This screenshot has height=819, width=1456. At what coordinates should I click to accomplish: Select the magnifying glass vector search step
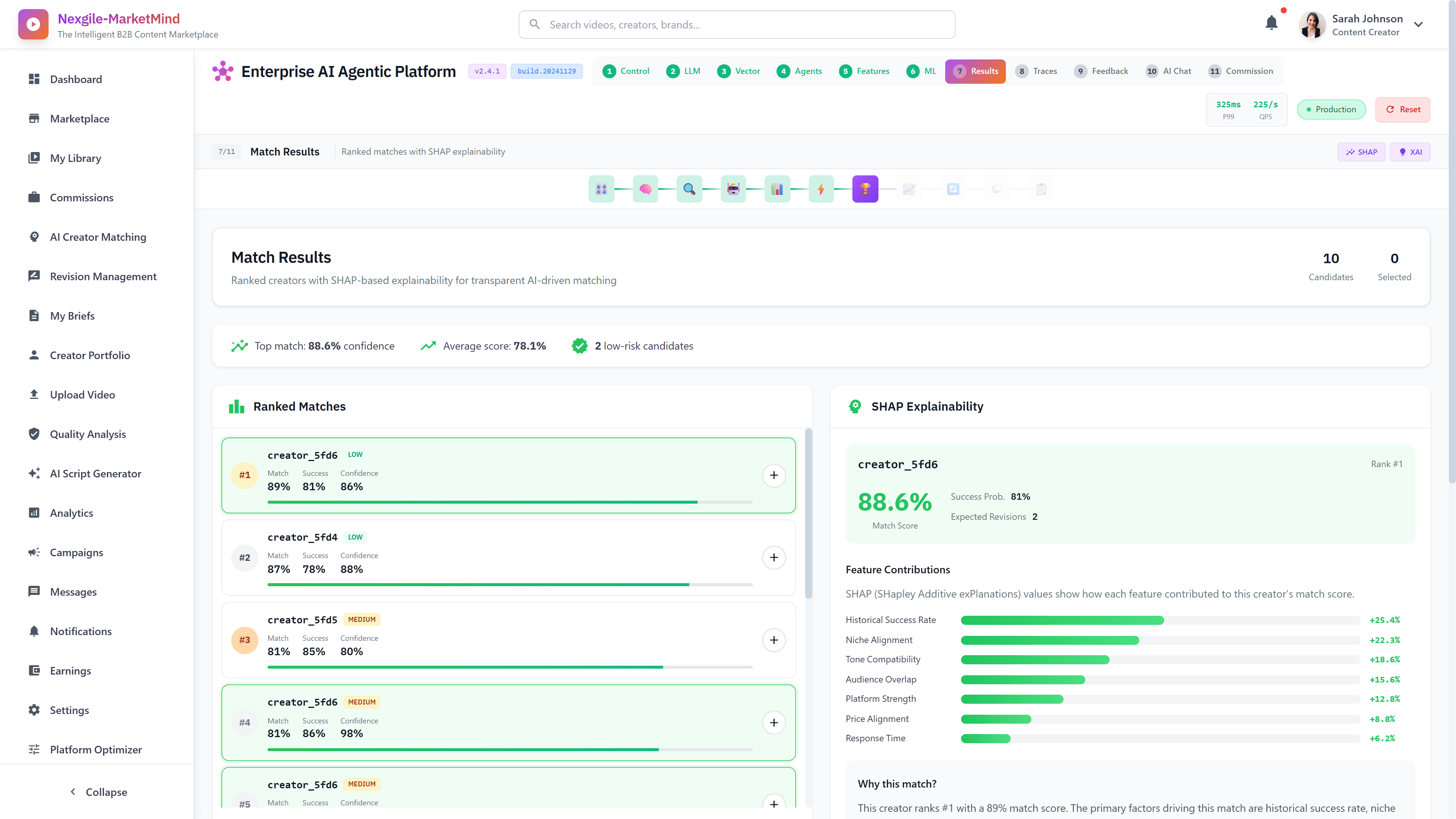click(x=689, y=189)
